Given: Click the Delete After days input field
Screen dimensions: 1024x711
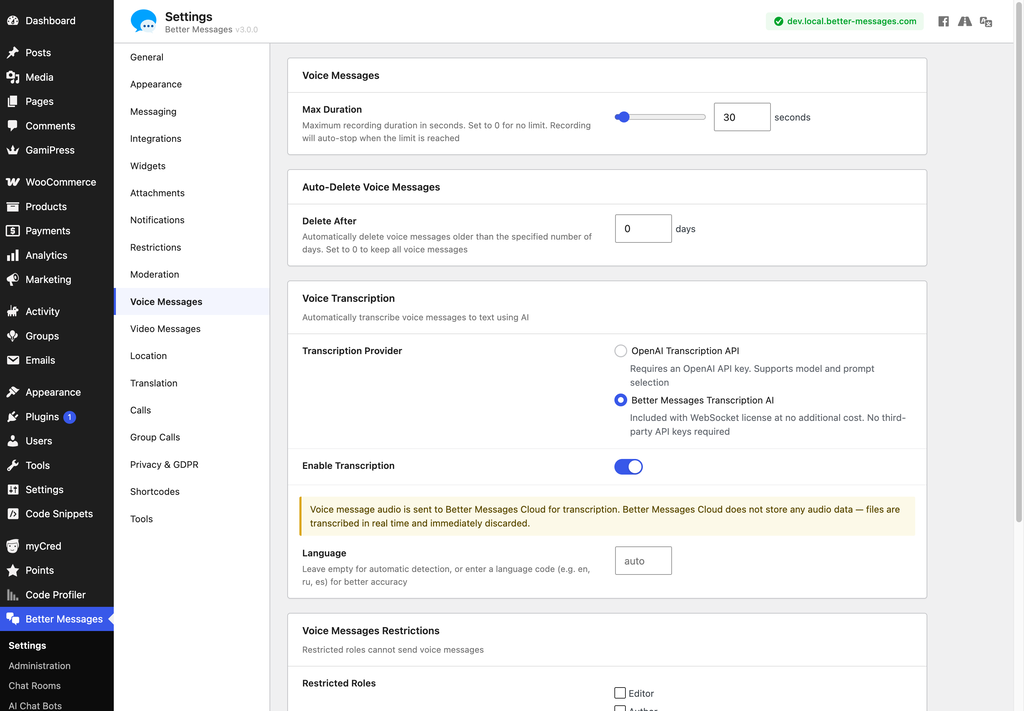Looking at the screenshot, I should pos(643,229).
